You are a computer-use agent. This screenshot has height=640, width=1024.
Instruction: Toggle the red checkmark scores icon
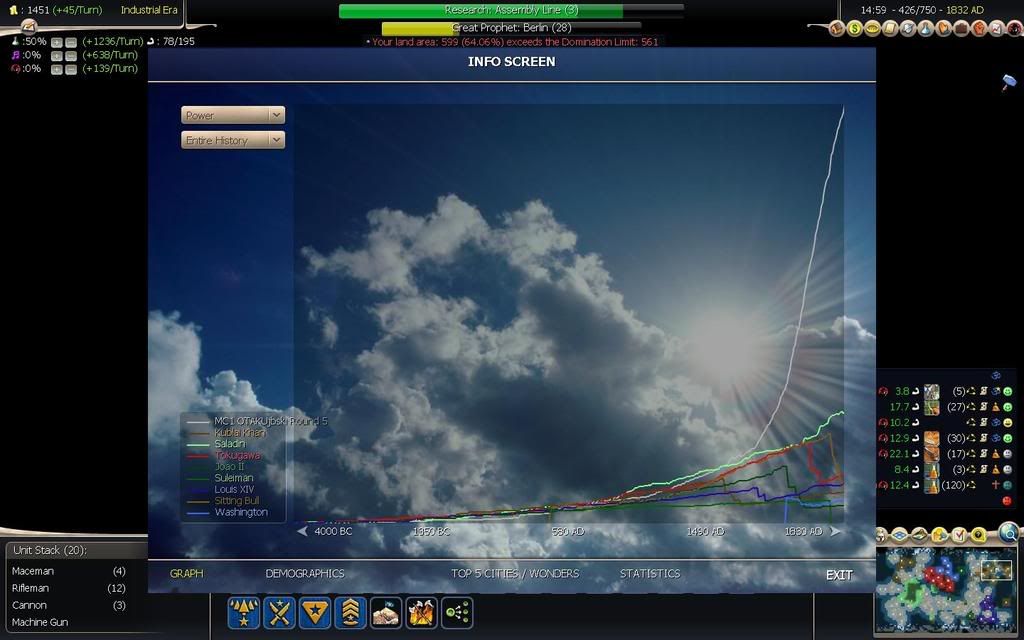click(x=959, y=536)
